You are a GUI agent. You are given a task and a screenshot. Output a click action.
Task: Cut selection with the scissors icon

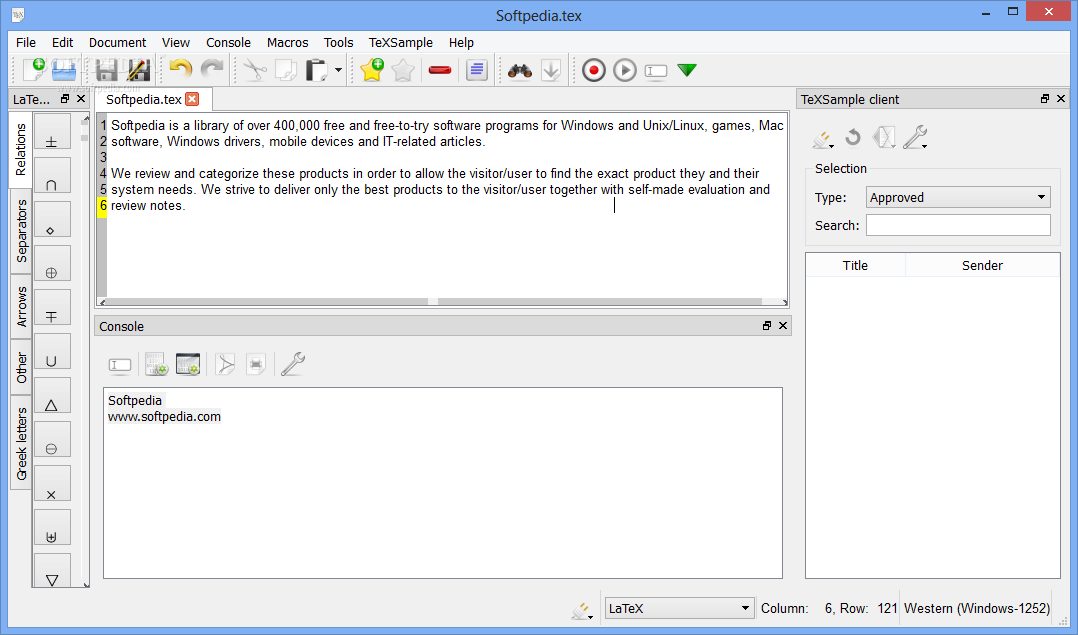[x=254, y=70]
